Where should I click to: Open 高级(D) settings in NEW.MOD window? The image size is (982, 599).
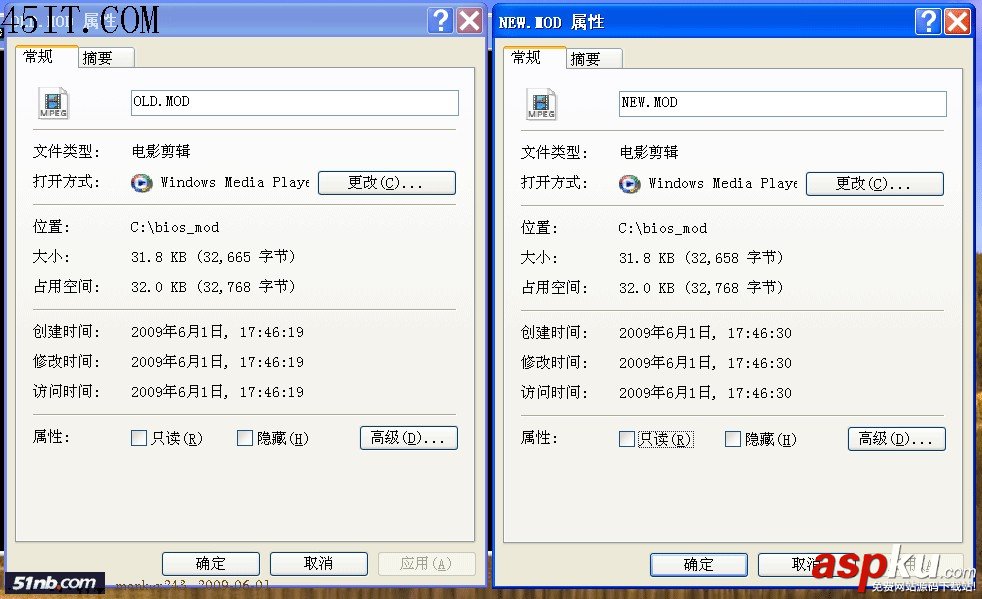tap(896, 439)
